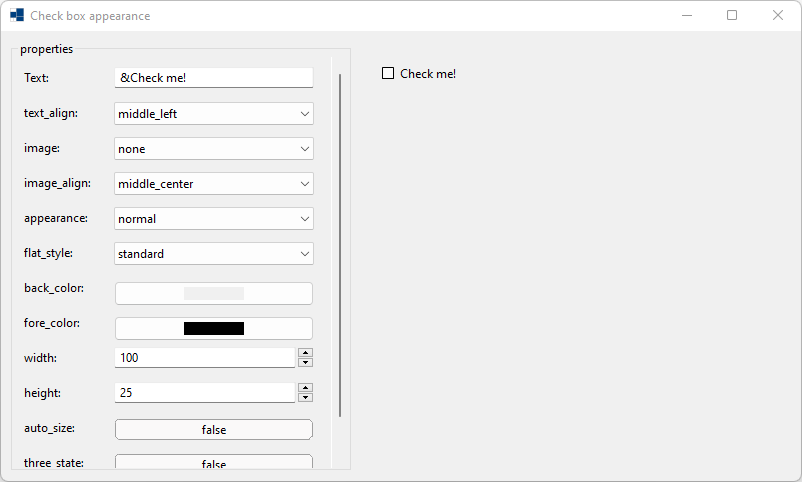This screenshot has height=482, width=802.
Task: Open the text_align dropdown
Action: (x=214, y=114)
